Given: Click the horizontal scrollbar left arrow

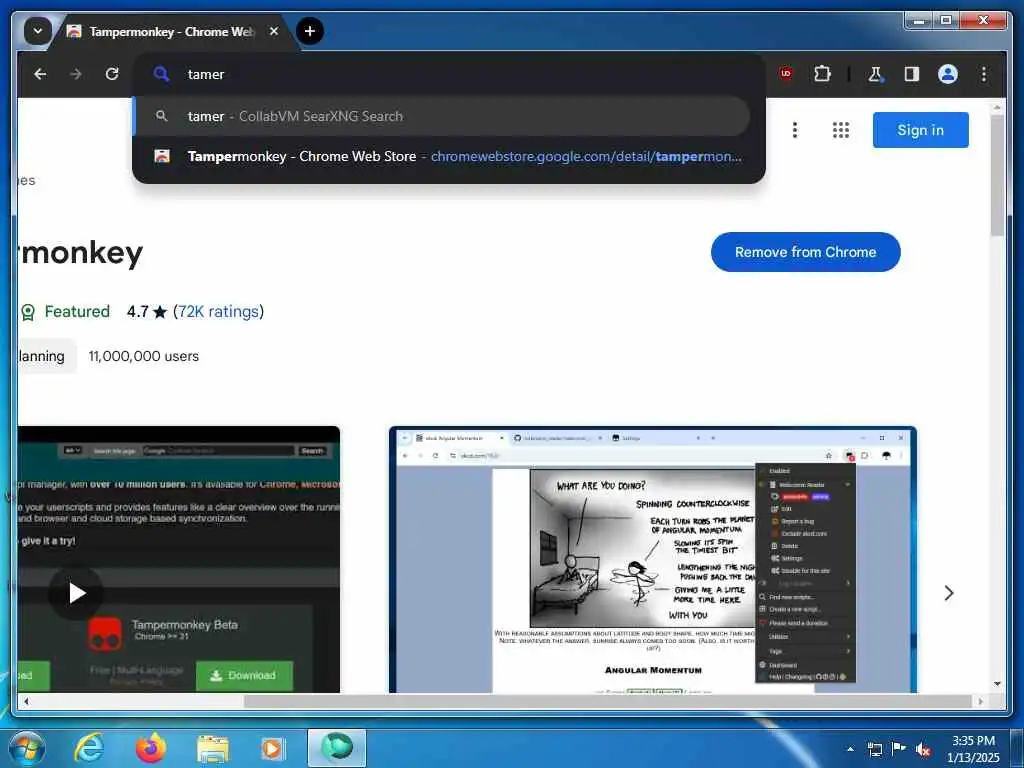Looking at the screenshot, I should (26, 701).
